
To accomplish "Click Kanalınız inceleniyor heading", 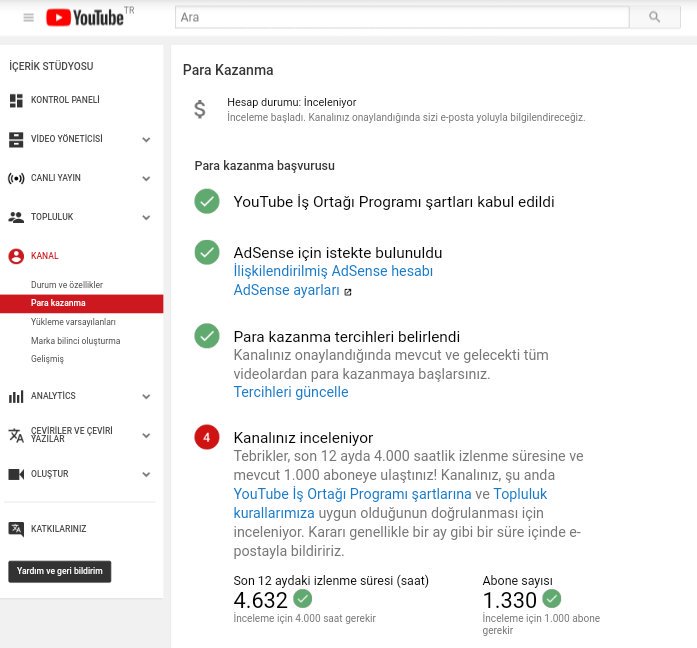I will (303, 438).
